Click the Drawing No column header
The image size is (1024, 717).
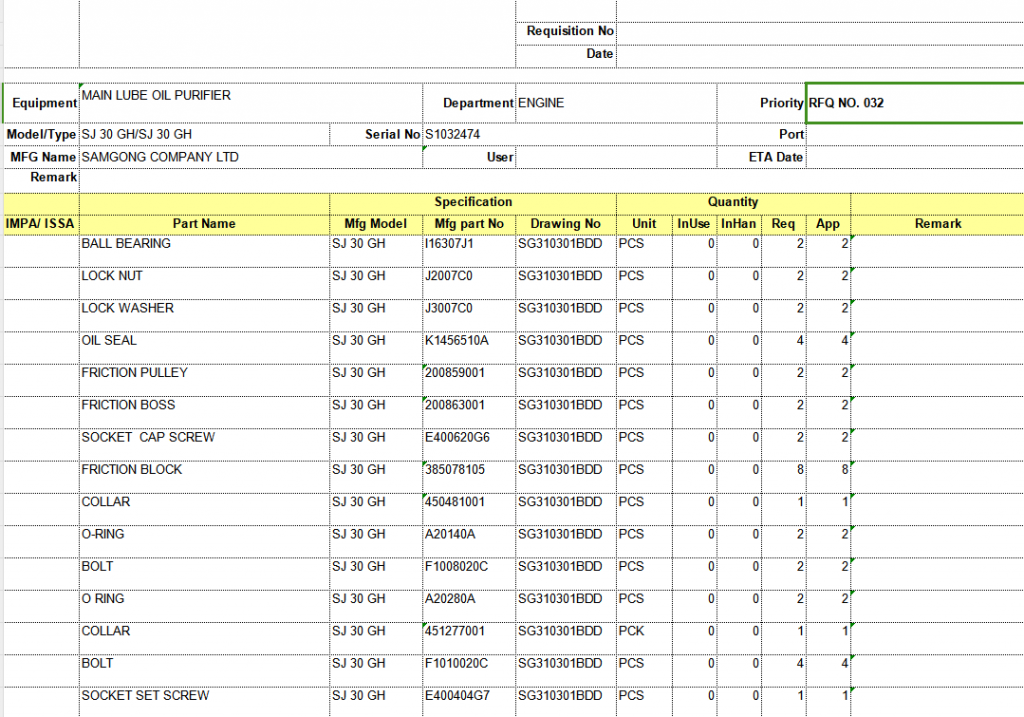click(565, 224)
